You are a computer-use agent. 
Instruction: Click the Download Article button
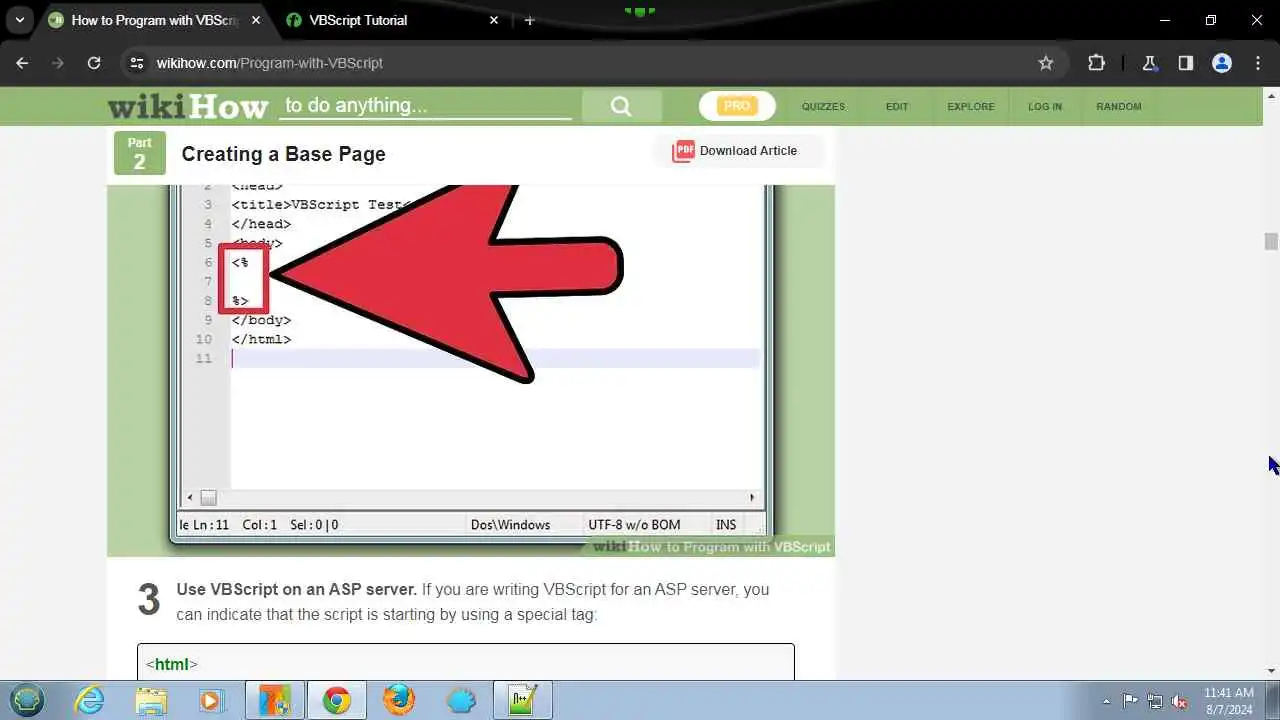(x=738, y=151)
